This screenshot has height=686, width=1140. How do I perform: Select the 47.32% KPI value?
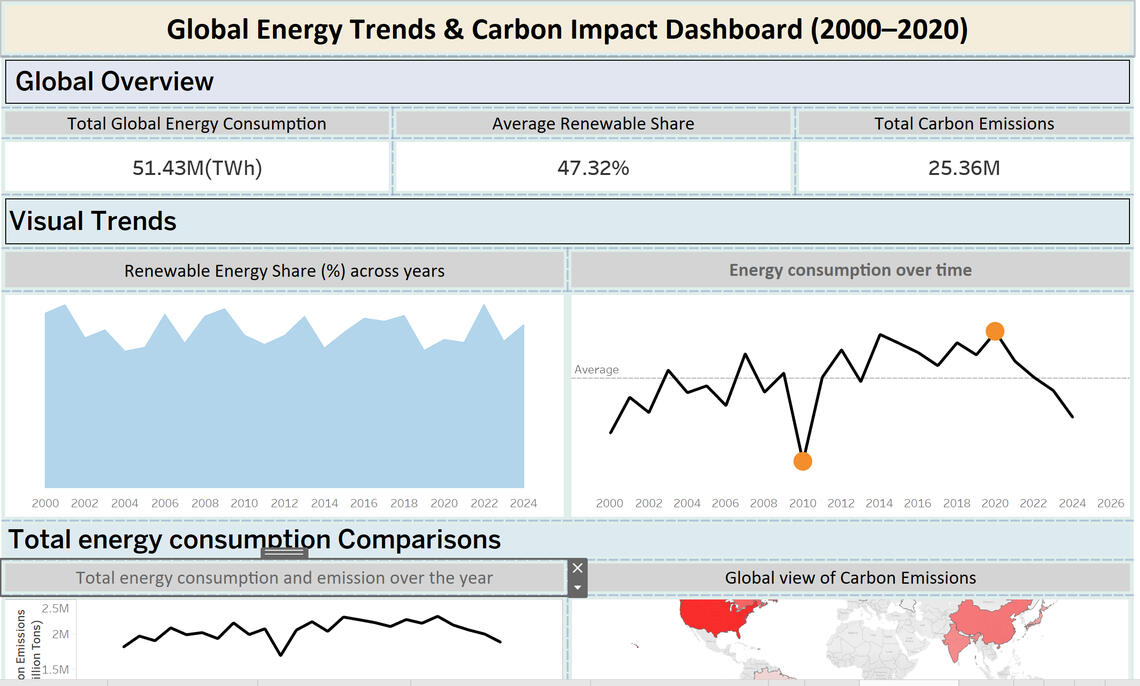tap(593, 168)
